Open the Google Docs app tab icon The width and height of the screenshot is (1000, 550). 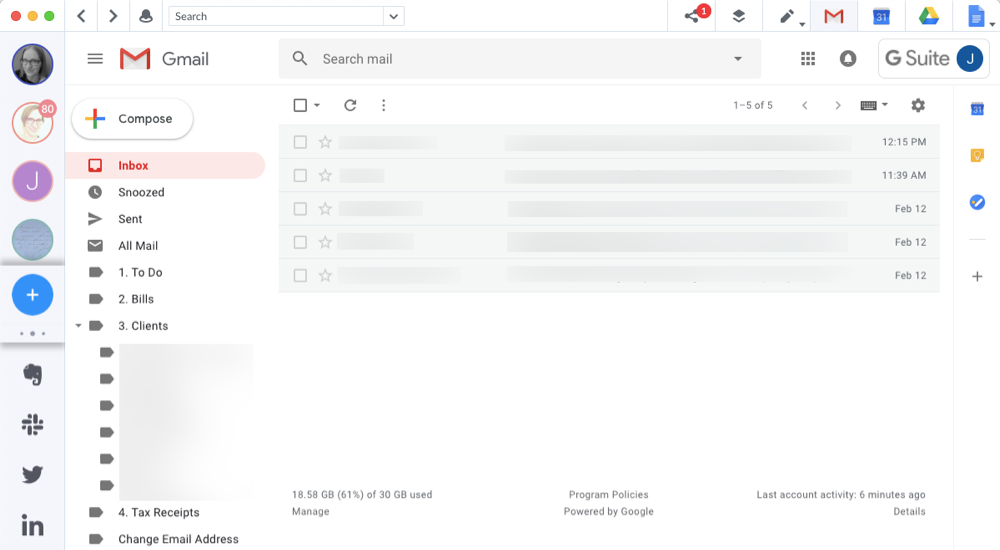point(976,16)
